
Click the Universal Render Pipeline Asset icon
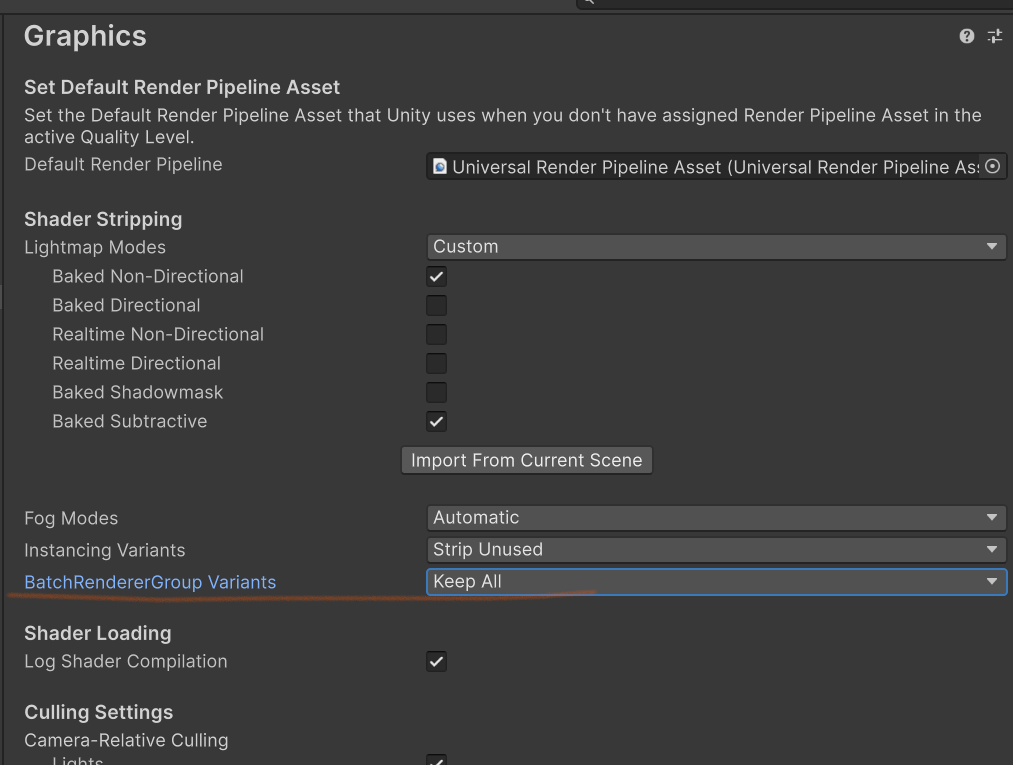(x=440, y=167)
